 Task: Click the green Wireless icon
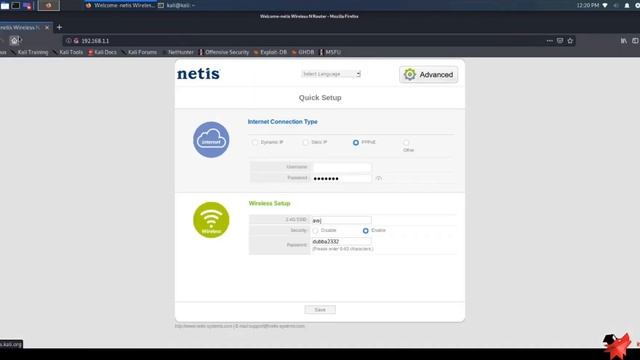(x=211, y=220)
